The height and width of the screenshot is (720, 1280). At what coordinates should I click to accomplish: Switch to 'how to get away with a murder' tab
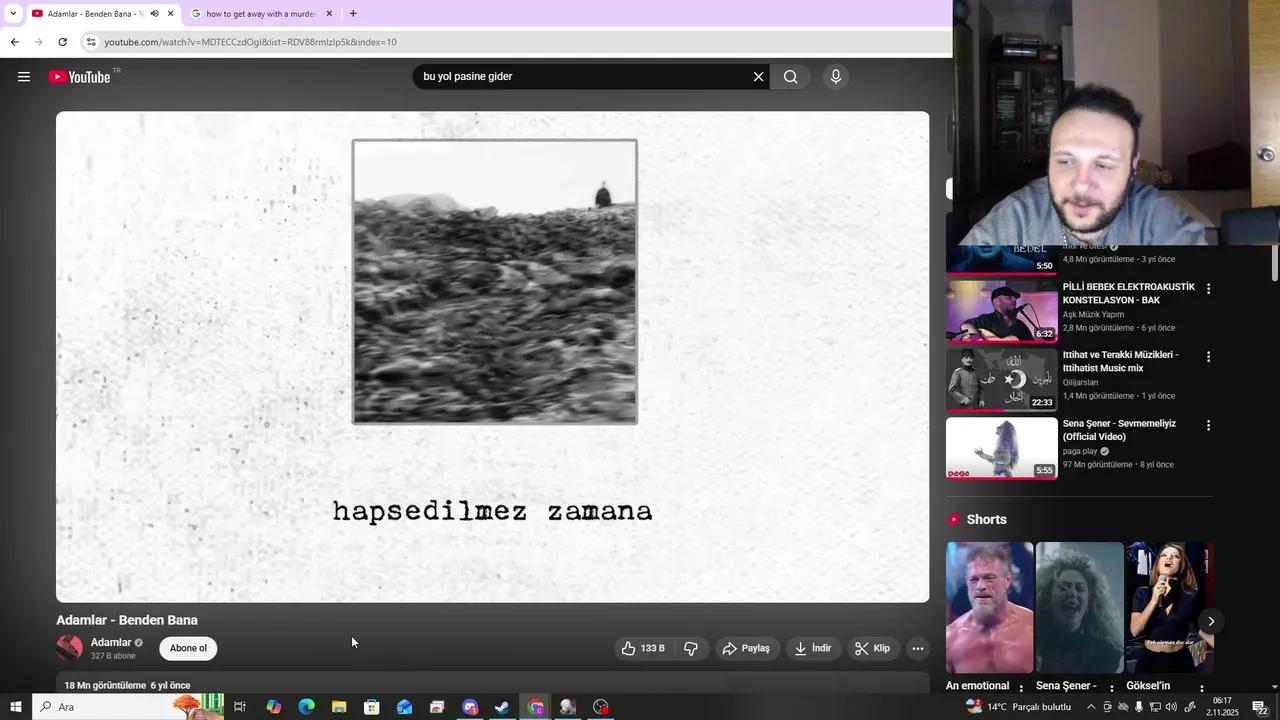(260, 14)
